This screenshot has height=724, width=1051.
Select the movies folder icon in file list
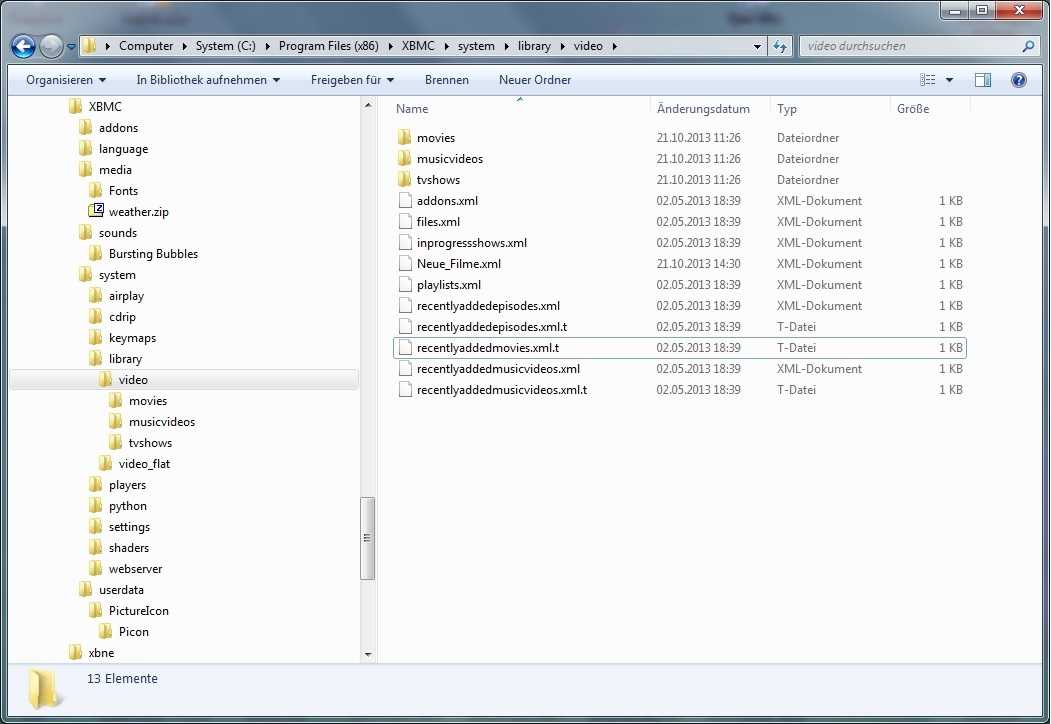[404, 137]
